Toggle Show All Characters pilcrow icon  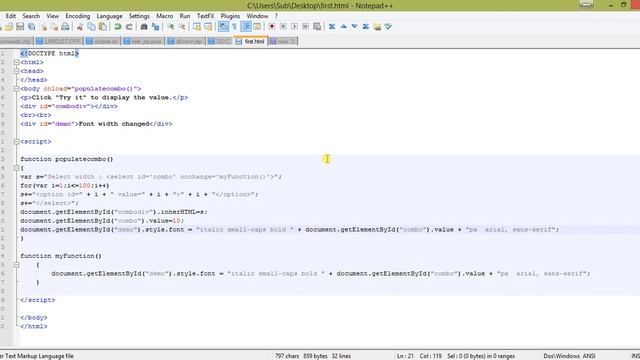coord(234,27)
